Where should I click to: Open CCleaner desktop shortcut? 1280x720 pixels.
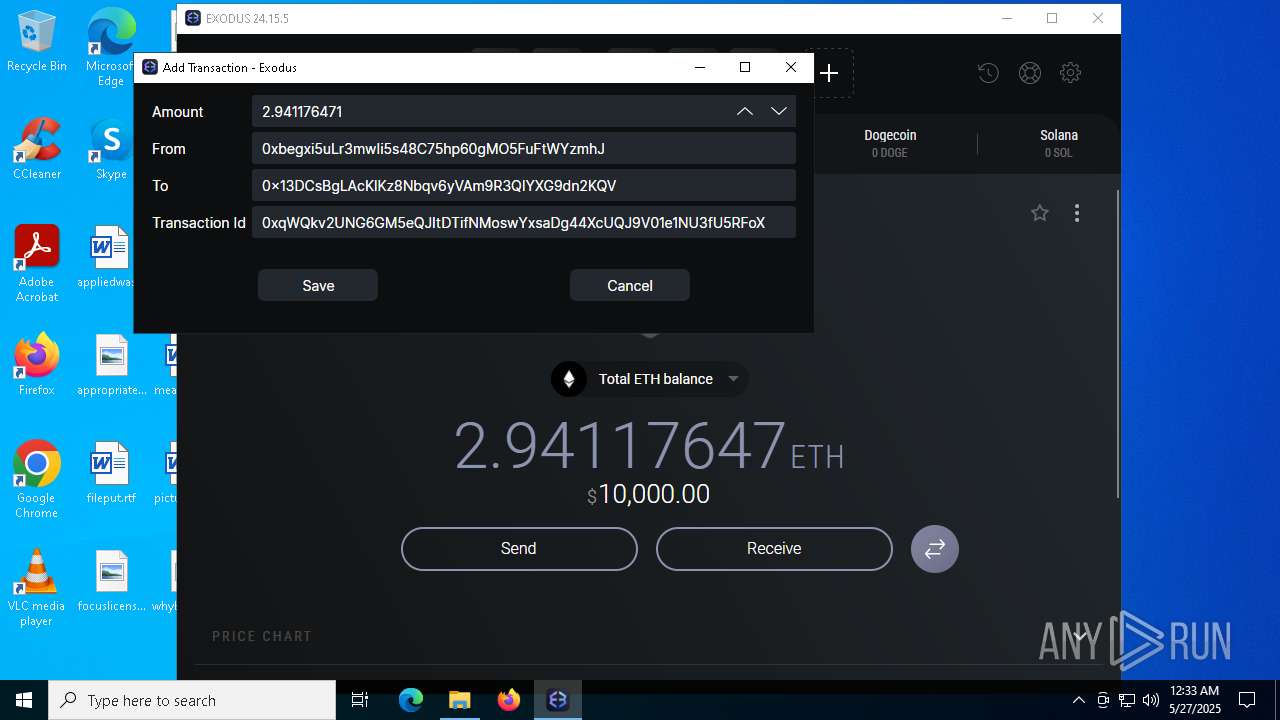[x=37, y=149]
